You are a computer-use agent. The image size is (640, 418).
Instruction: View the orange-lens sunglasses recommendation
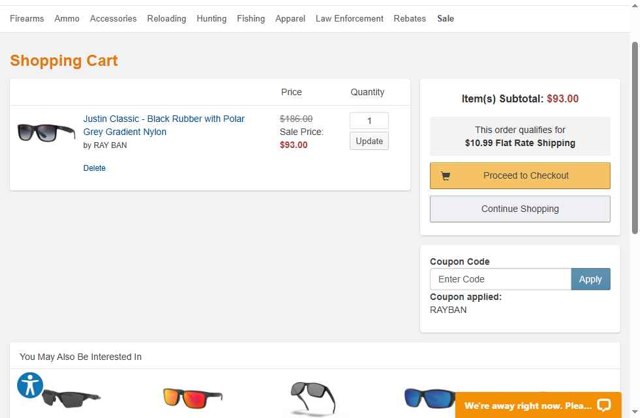[x=193, y=399]
